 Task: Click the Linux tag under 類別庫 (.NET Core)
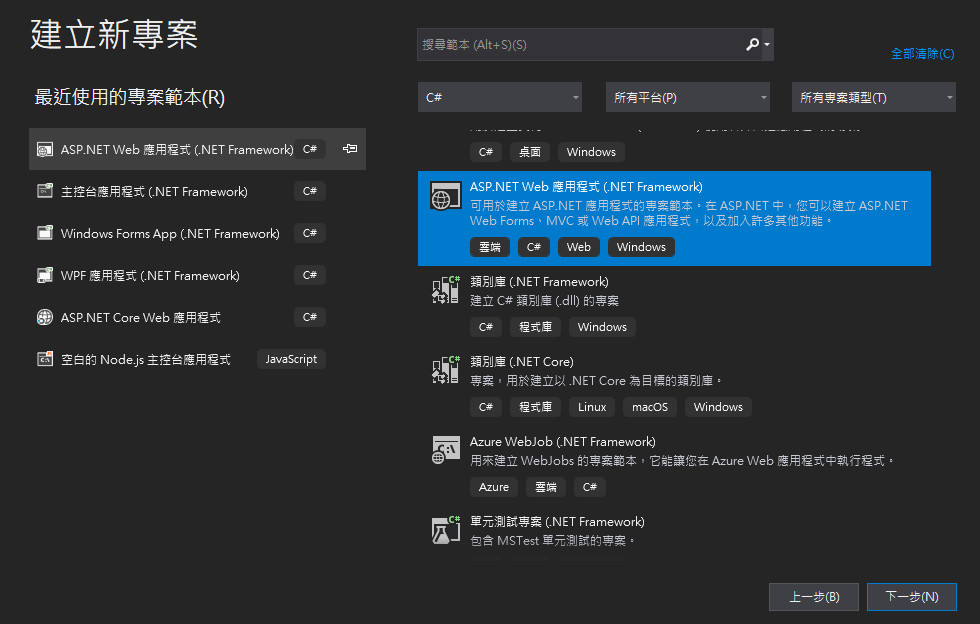click(592, 407)
